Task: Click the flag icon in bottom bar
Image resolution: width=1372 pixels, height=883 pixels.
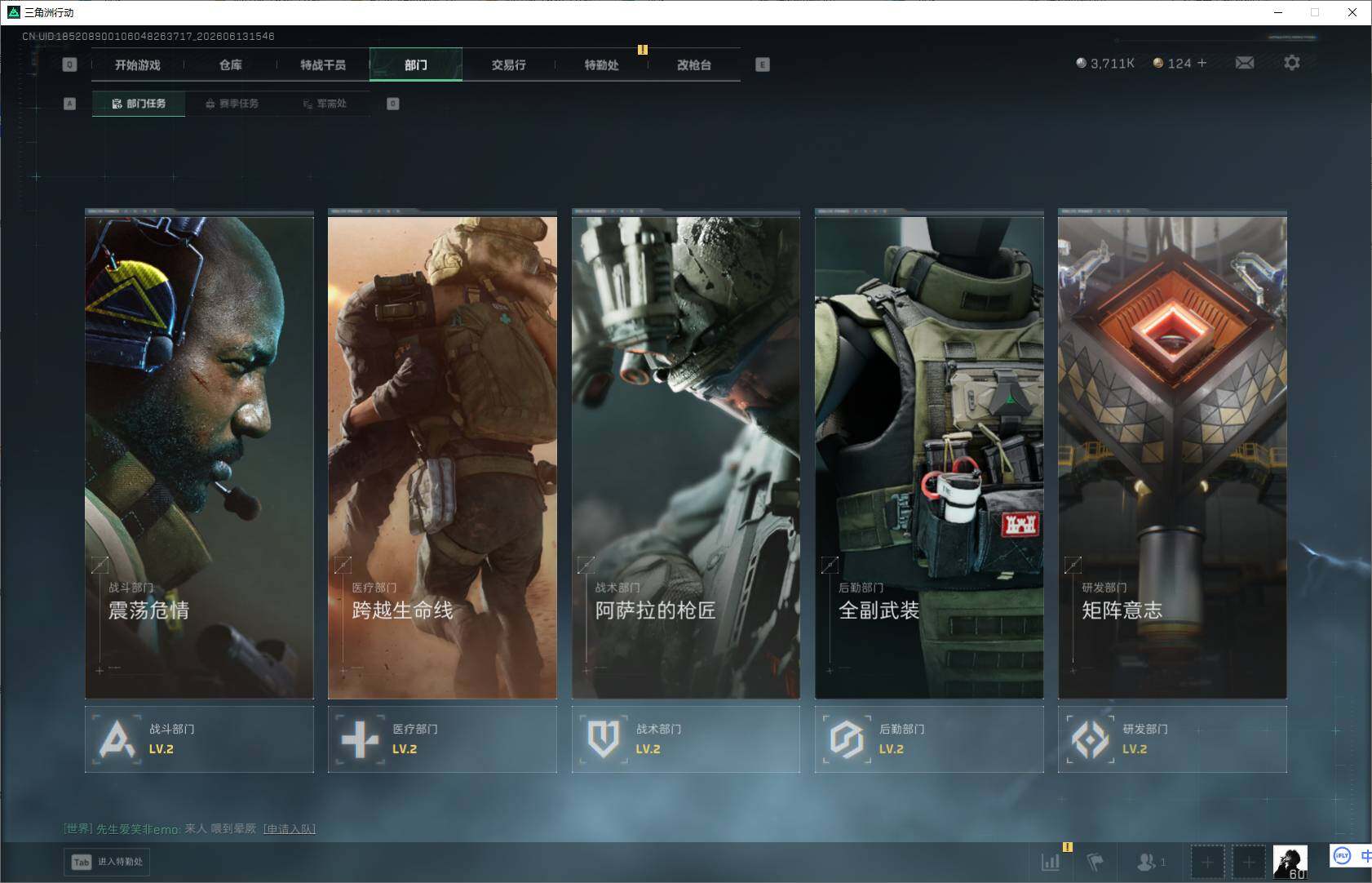Action: pyautogui.click(x=1095, y=861)
